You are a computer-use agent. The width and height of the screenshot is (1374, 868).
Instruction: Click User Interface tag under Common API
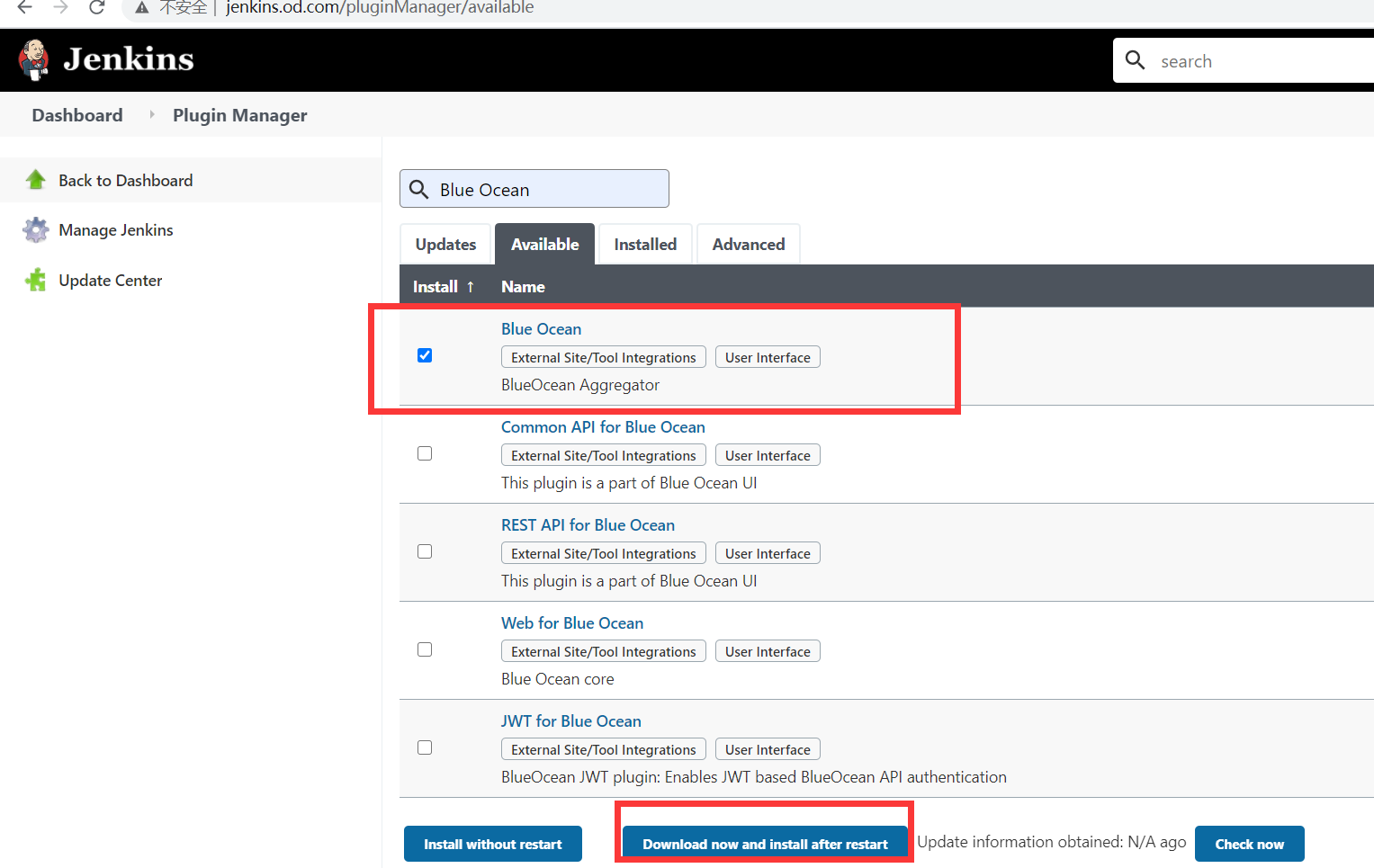768,455
